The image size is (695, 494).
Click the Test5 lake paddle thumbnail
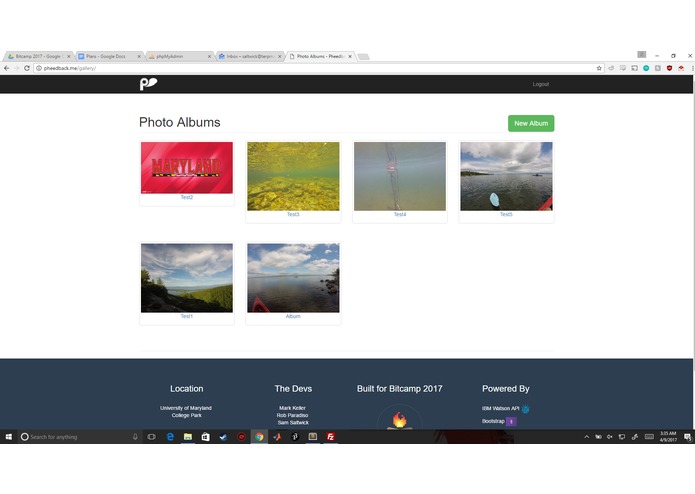pyautogui.click(x=506, y=176)
